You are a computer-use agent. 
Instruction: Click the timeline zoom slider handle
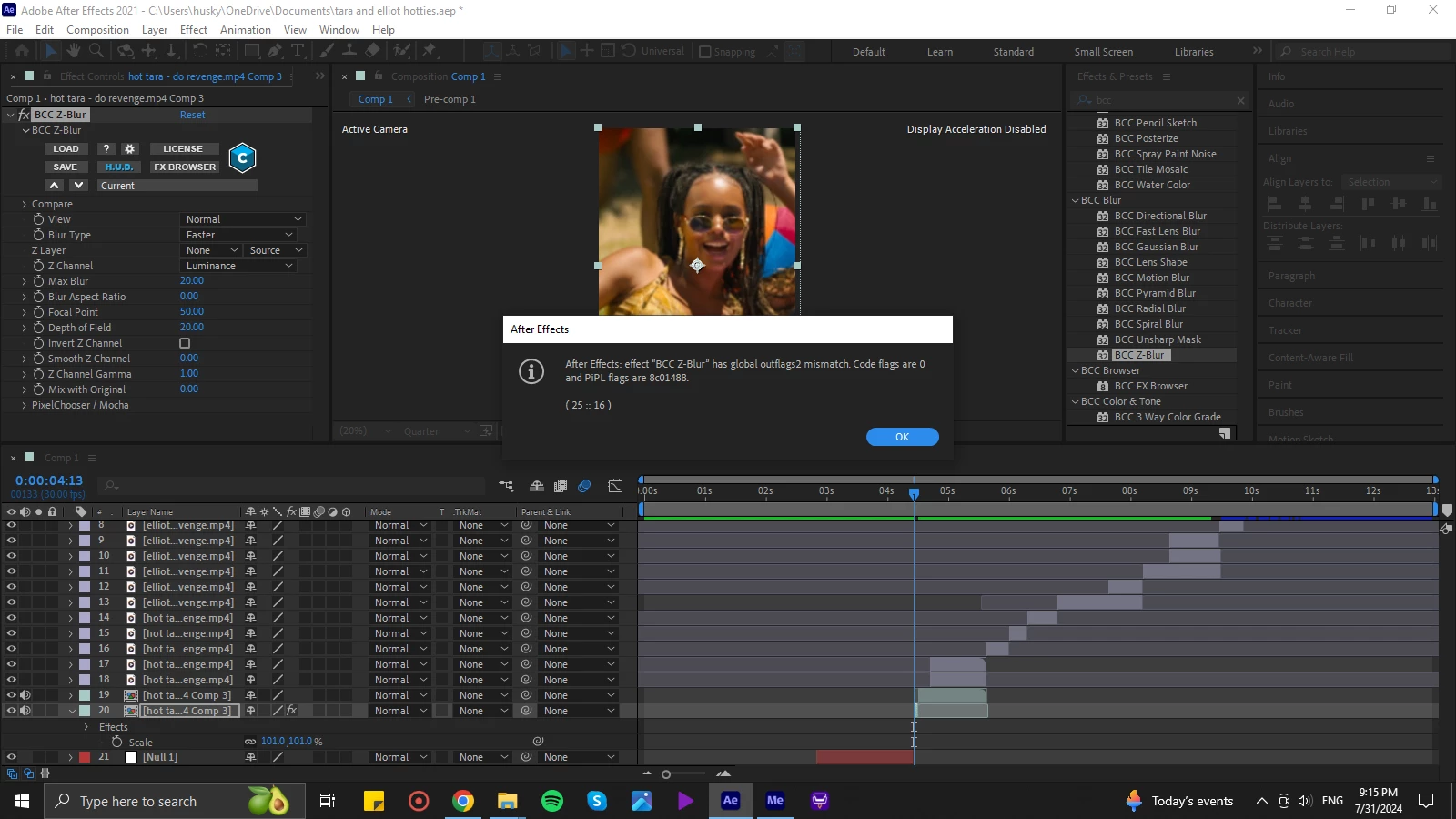666,774
